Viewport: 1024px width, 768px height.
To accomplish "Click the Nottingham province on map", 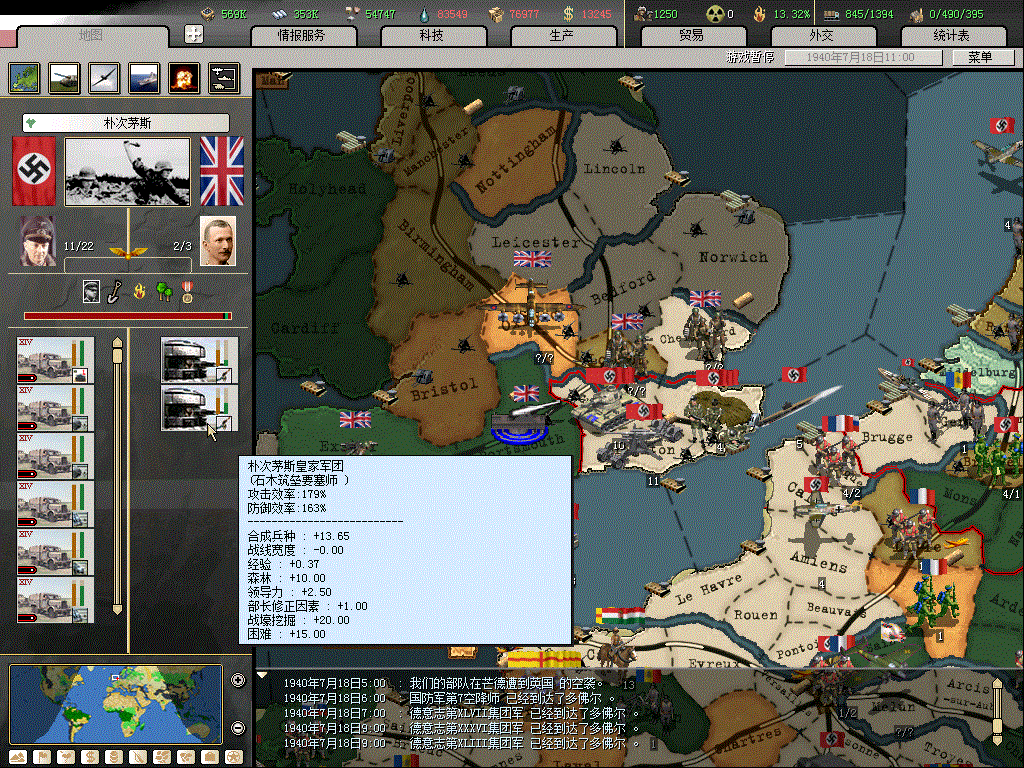I will pyautogui.click(x=517, y=160).
